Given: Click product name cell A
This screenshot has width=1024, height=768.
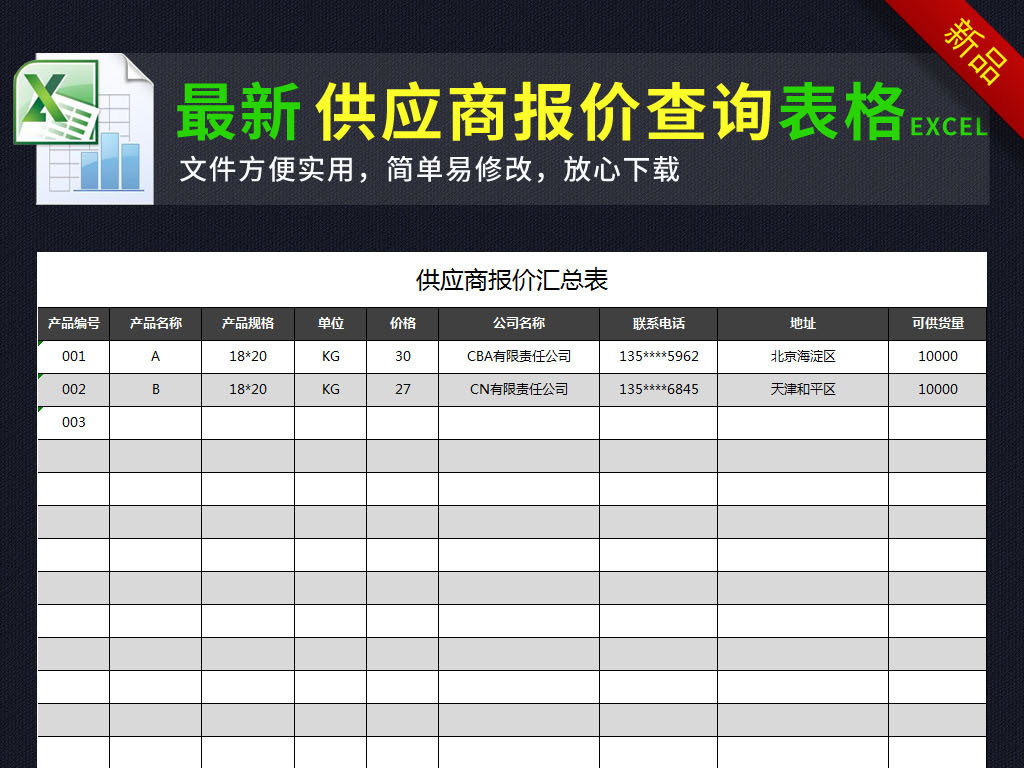Looking at the screenshot, I should coord(155,357).
